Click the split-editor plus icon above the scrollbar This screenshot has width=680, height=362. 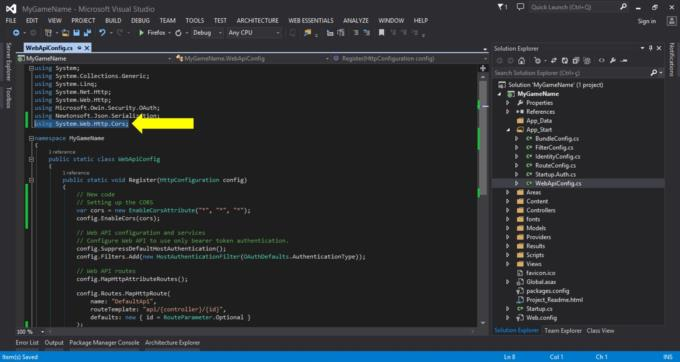click(x=483, y=68)
